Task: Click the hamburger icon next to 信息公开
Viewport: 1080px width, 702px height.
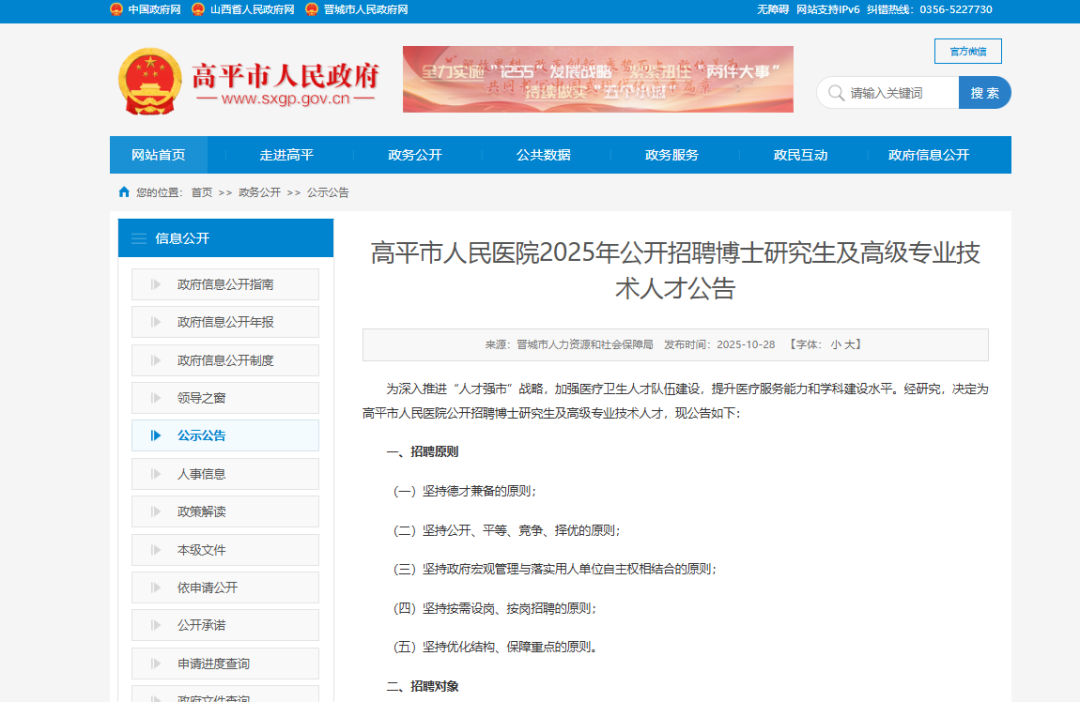Action: [138, 238]
